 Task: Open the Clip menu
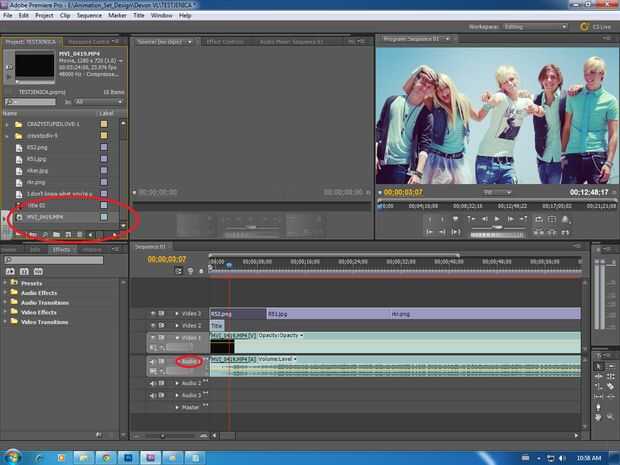click(x=65, y=15)
